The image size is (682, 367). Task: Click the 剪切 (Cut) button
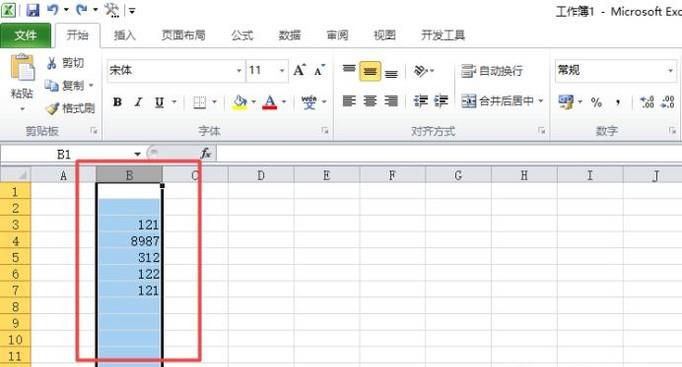click(65, 63)
